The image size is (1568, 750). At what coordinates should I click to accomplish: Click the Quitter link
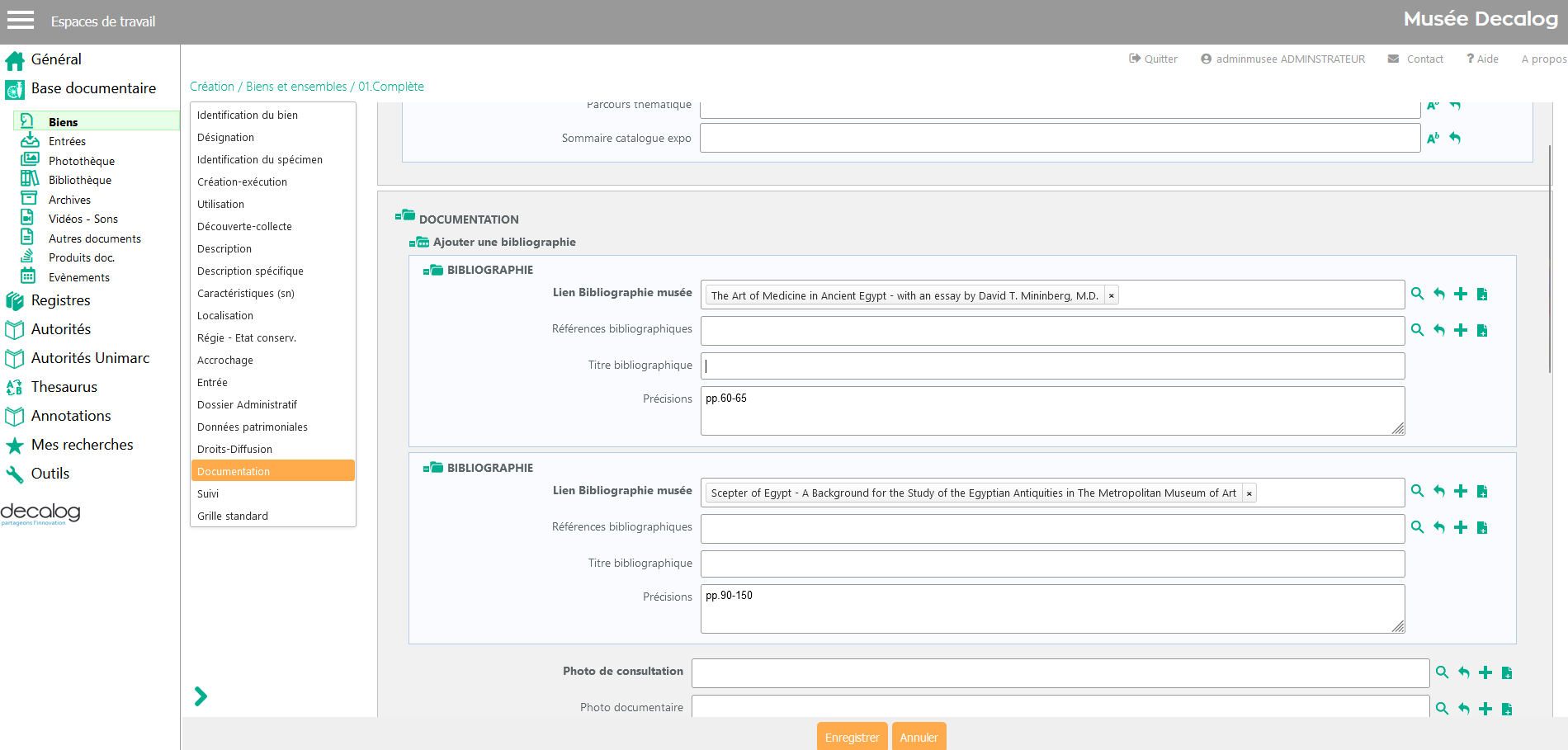point(1153,59)
